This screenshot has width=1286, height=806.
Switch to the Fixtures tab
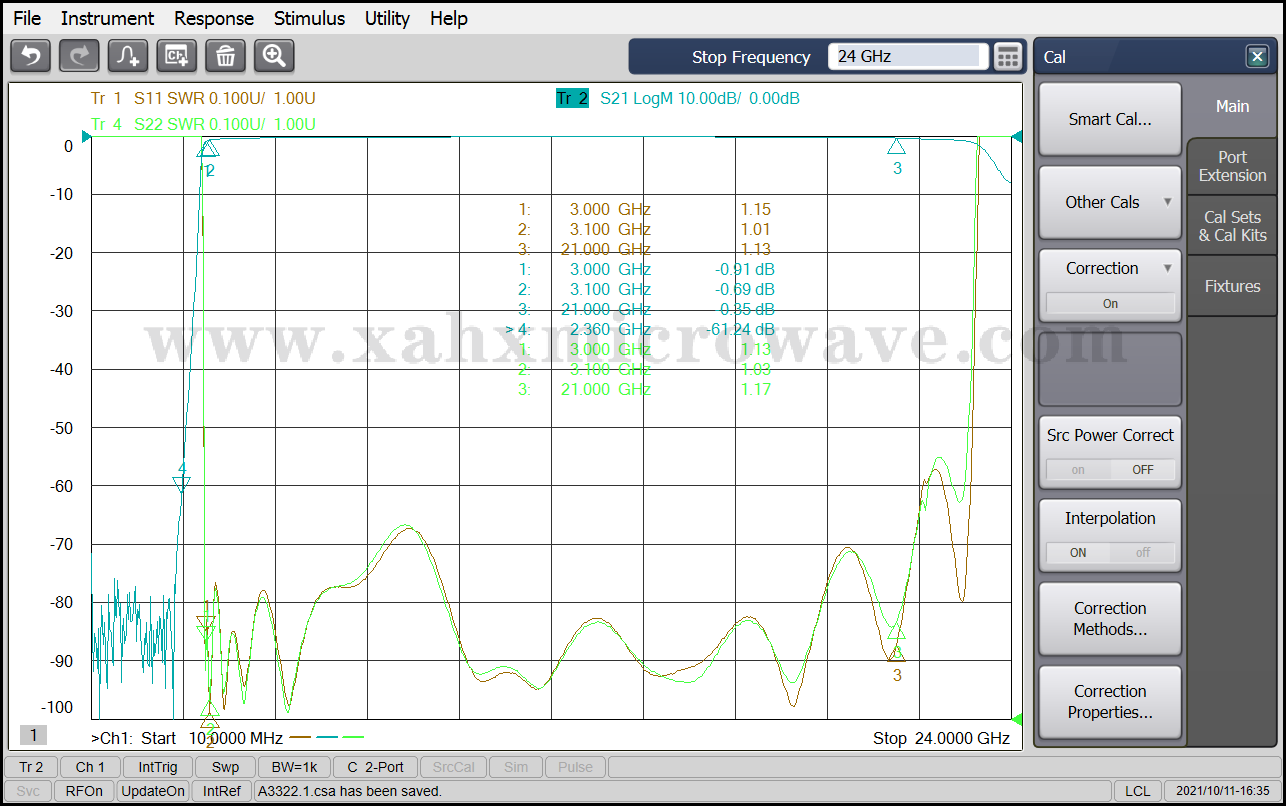[x=1232, y=286]
